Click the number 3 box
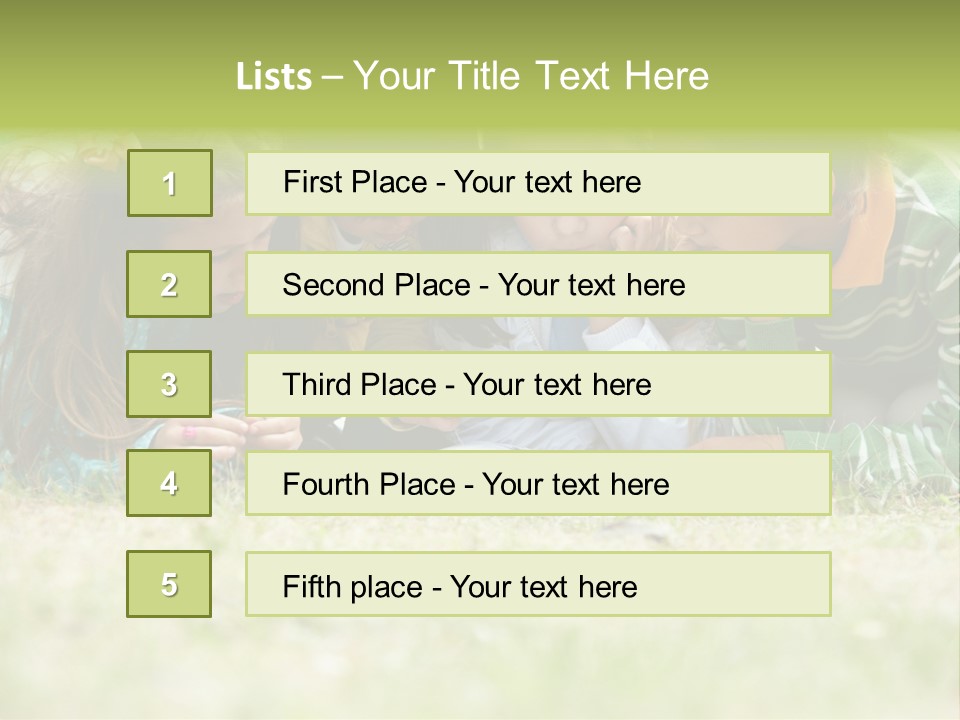 pyautogui.click(x=169, y=384)
